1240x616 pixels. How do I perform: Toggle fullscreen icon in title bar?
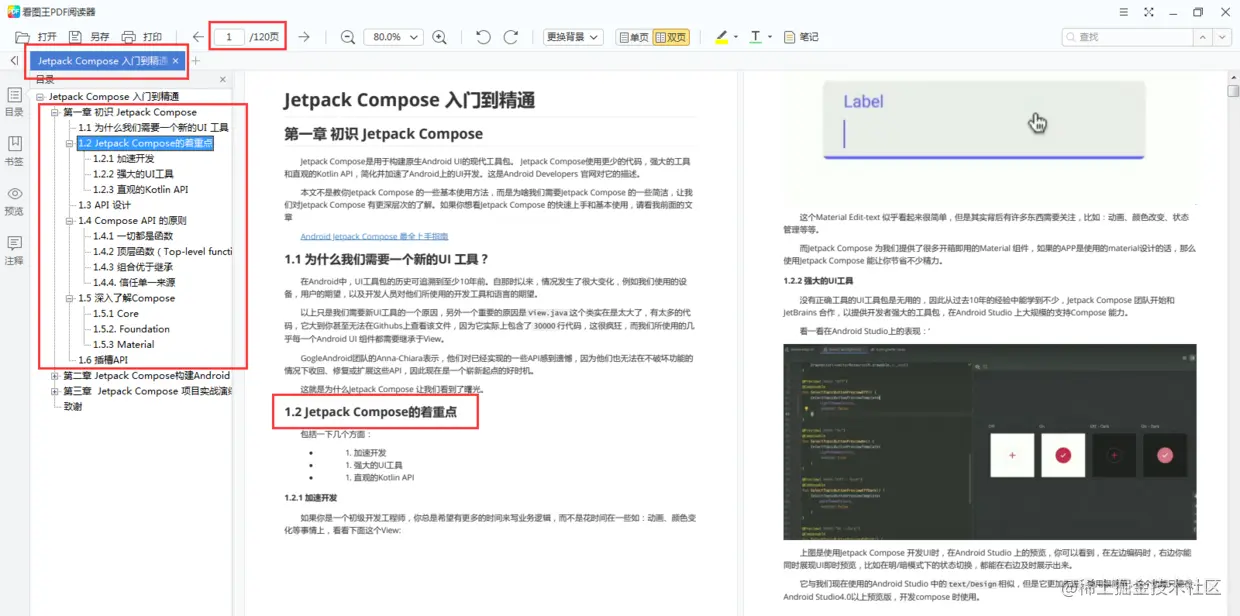coord(1148,12)
